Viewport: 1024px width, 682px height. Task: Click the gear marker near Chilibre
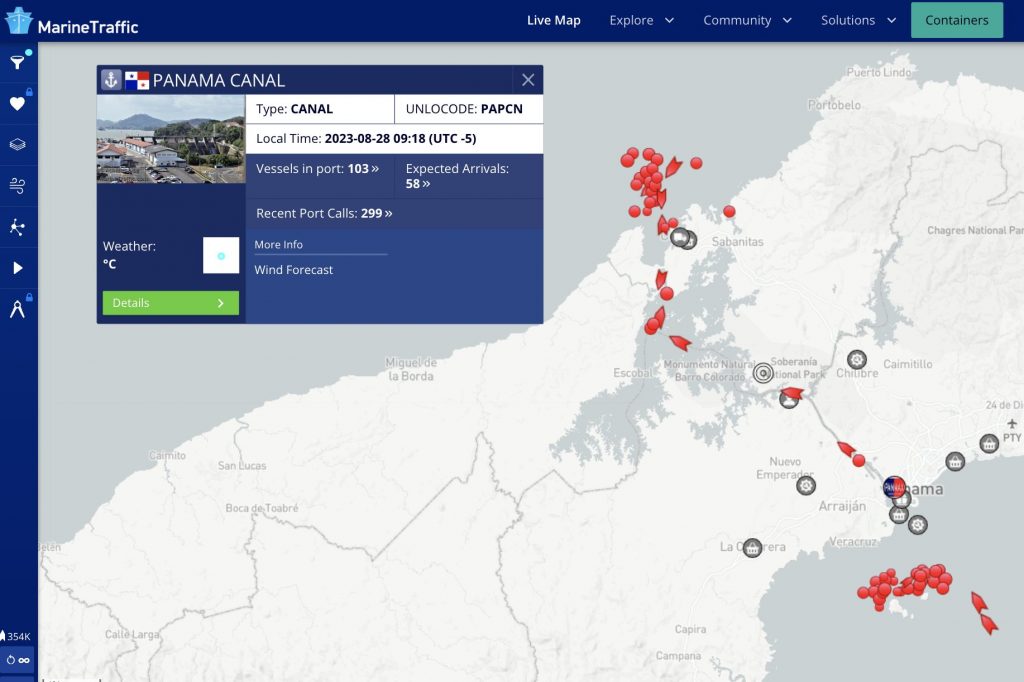click(x=857, y=359)
